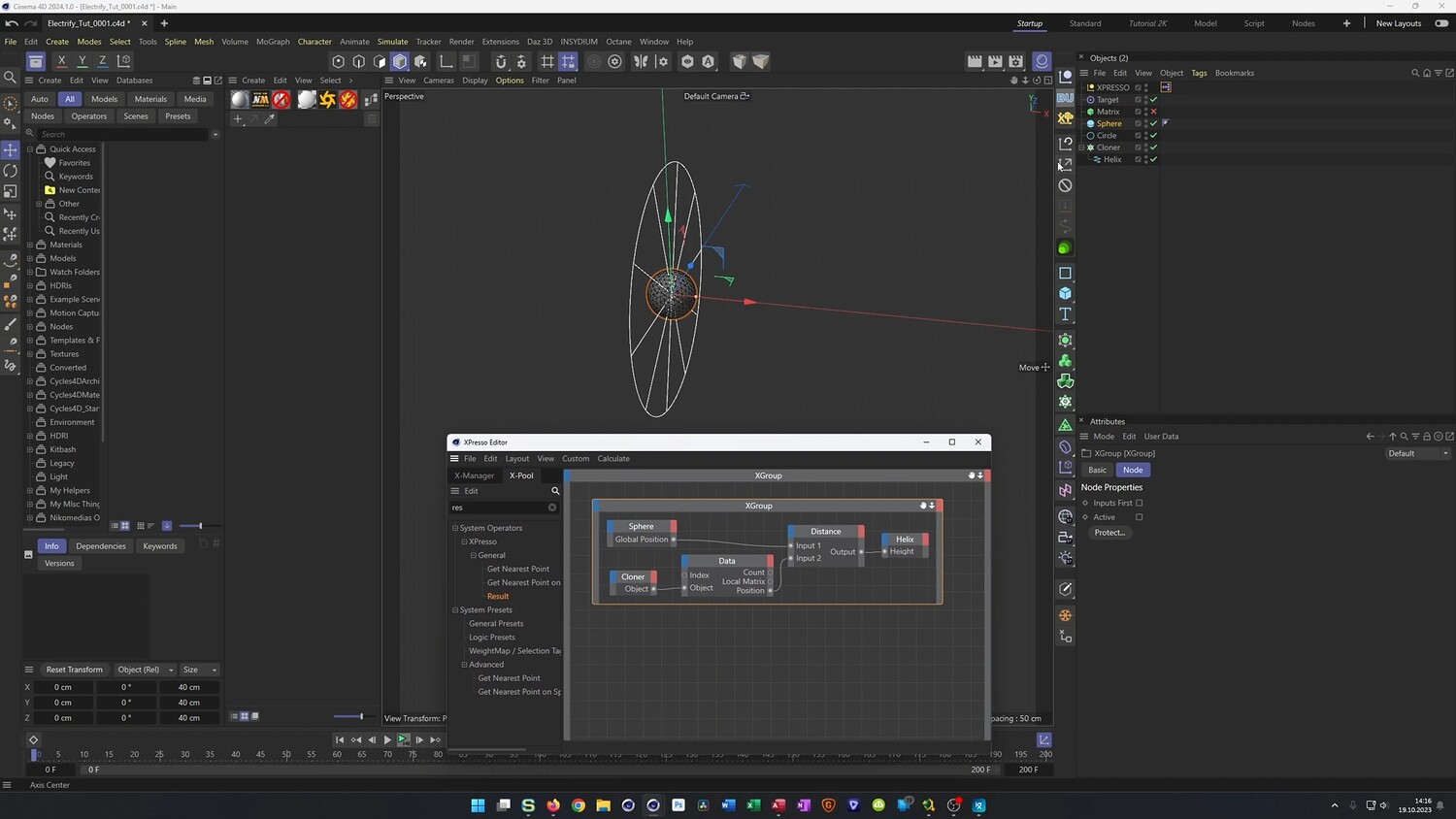Collapse the System Presets tree

coord(455,610)
